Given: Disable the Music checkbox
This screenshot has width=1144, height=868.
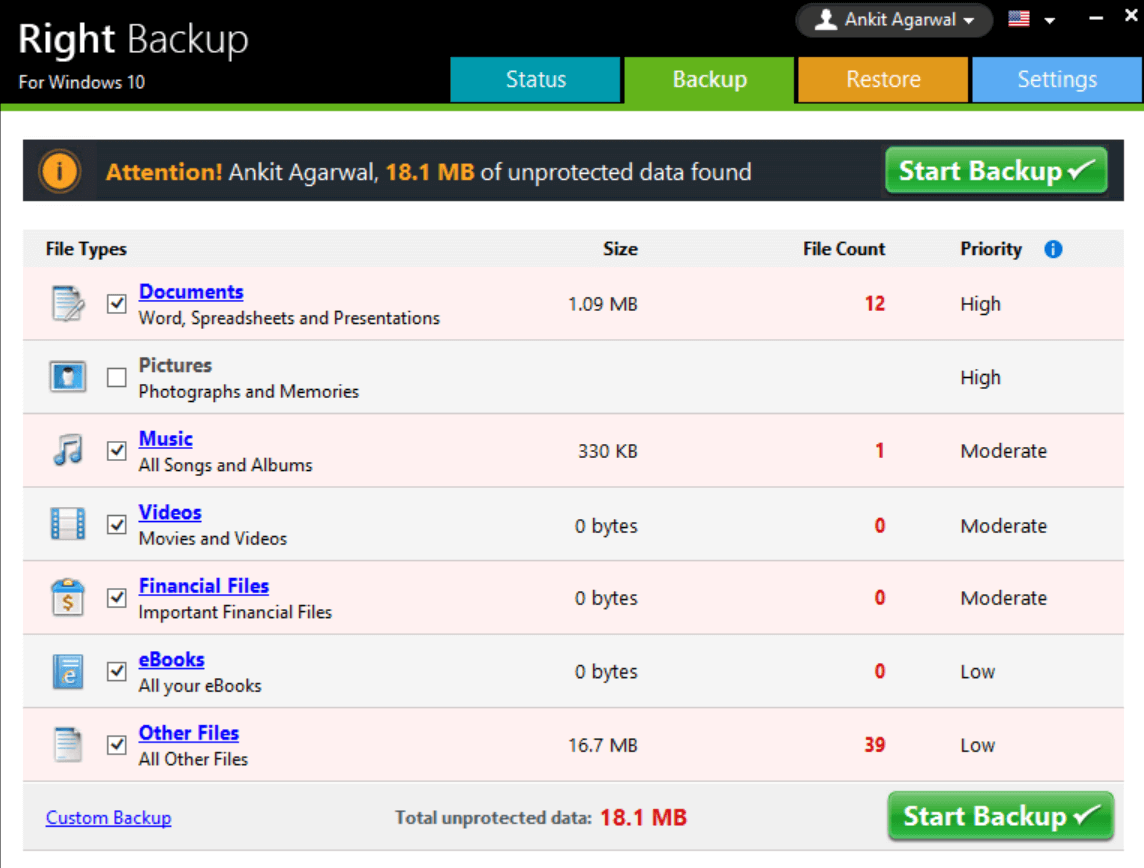Looking at the screenshot, I should [116, 450].
